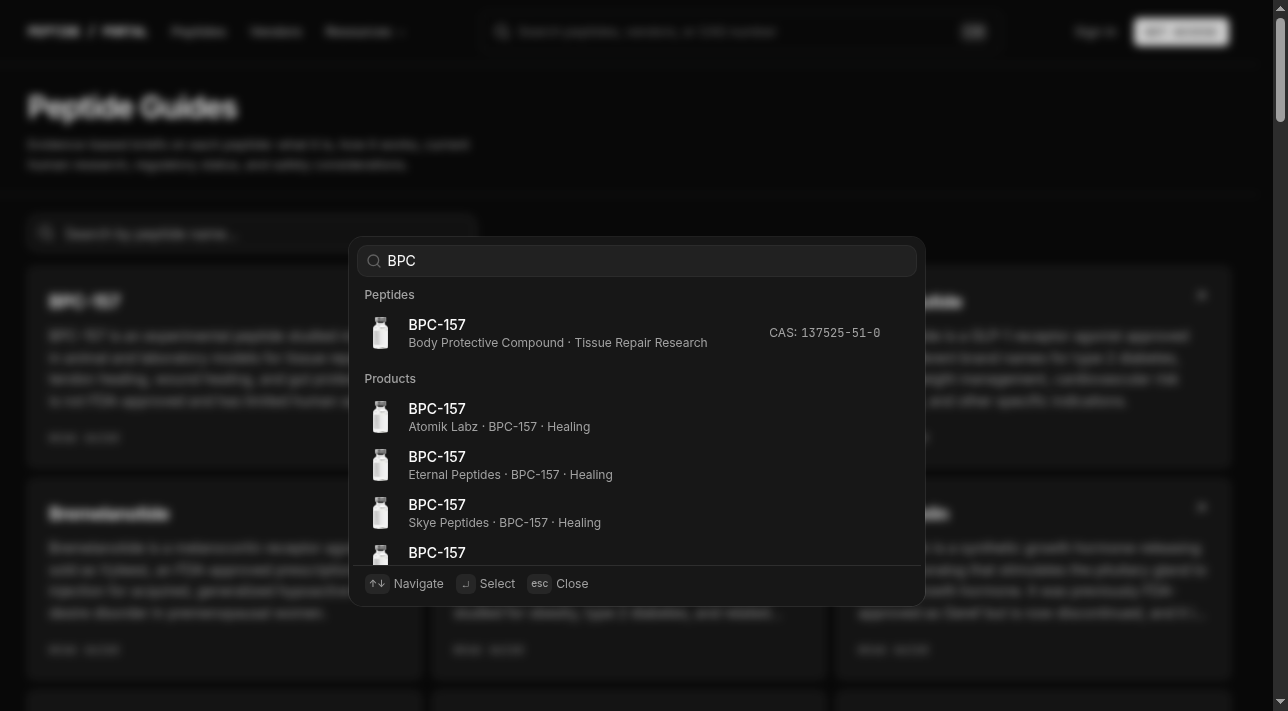Click the enter-key Select icon in the footer
This screenshot has height=711, width=1288.
tap(466, 584)
